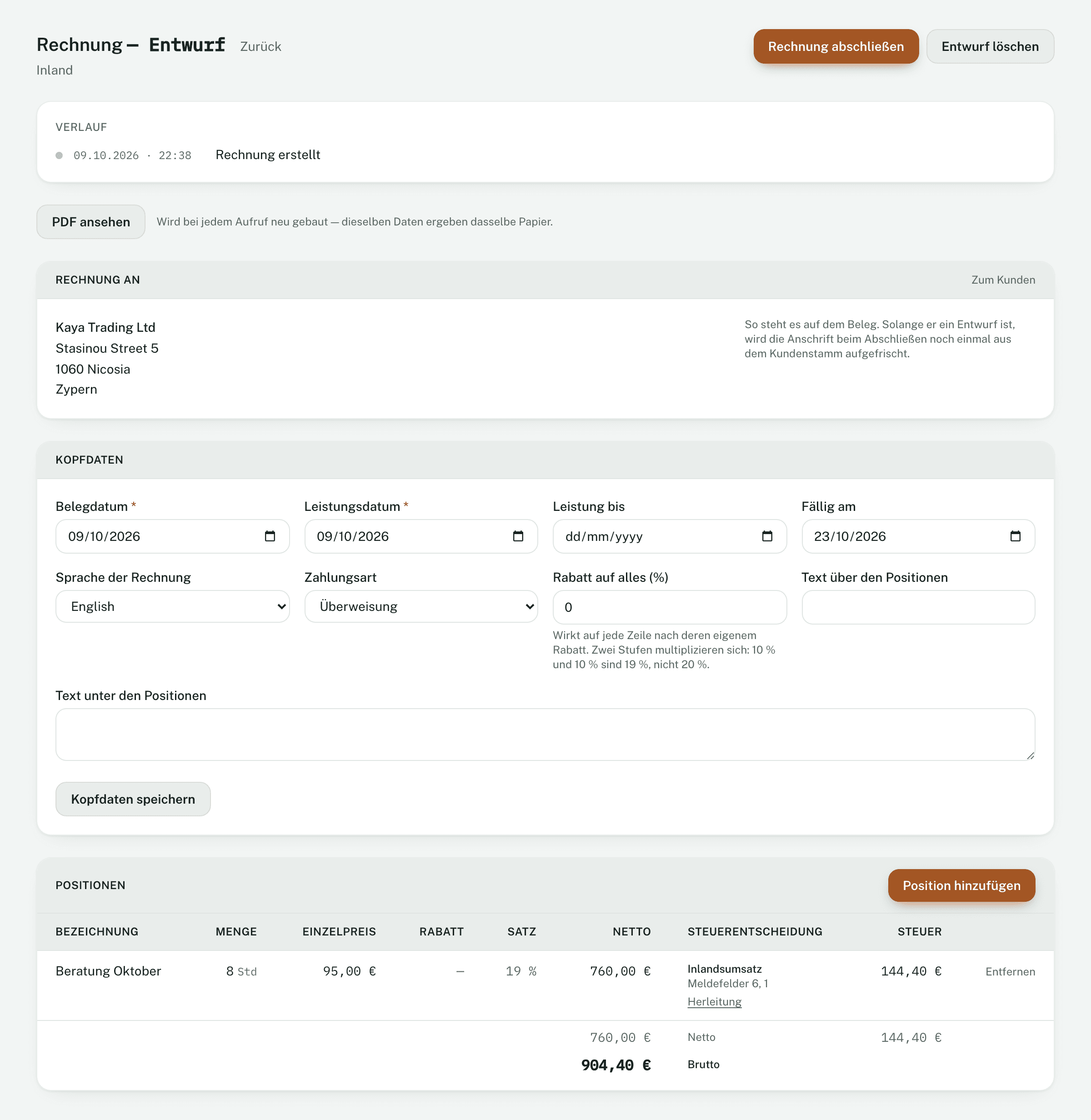
Task: Click the Leistung bis dd/mm/yyyy field
Action: pyautogui.click(x=669, y=536)
